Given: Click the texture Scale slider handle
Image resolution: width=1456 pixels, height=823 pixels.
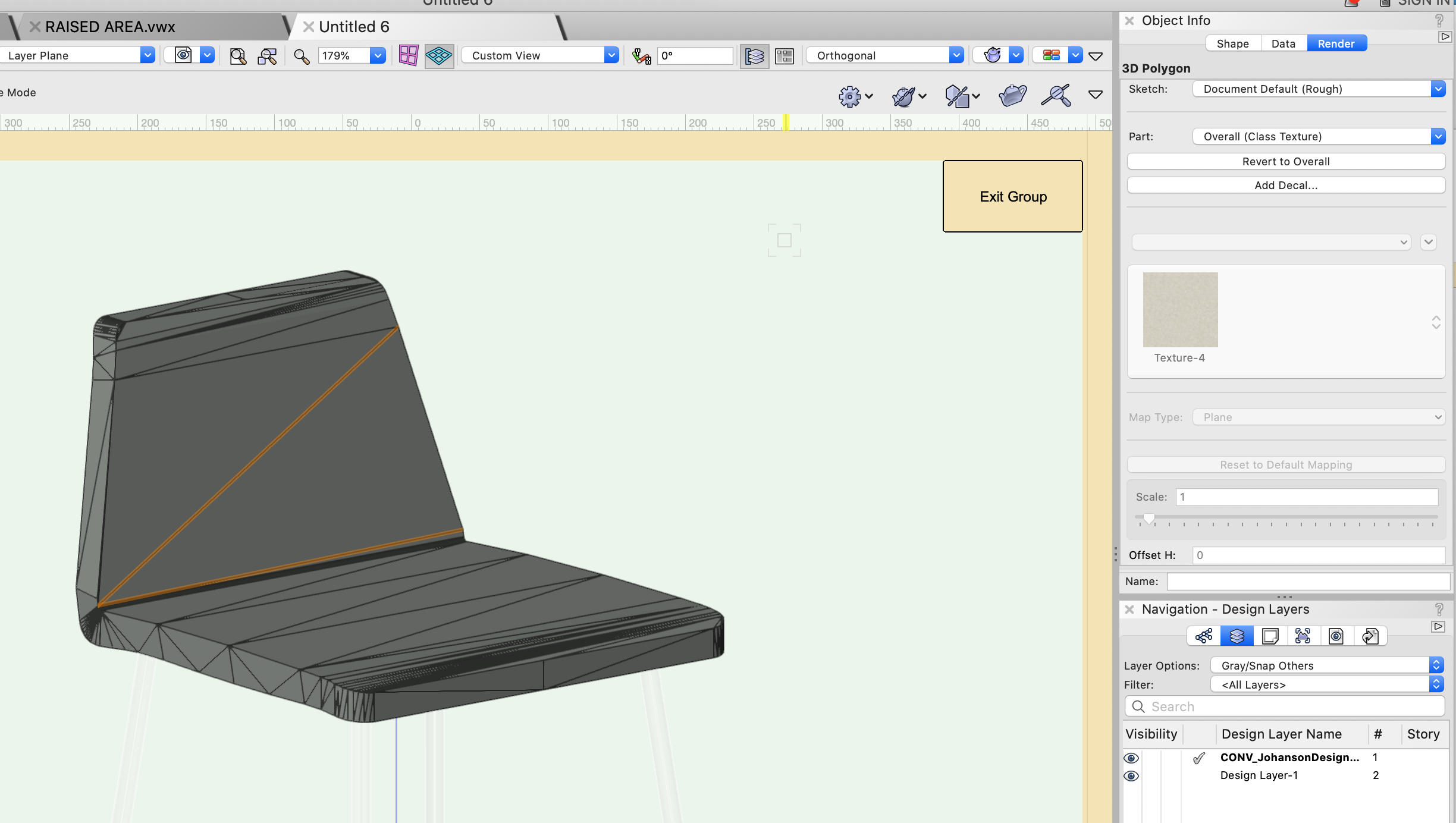Looking at the screenshot, I should pos(1149,519).
